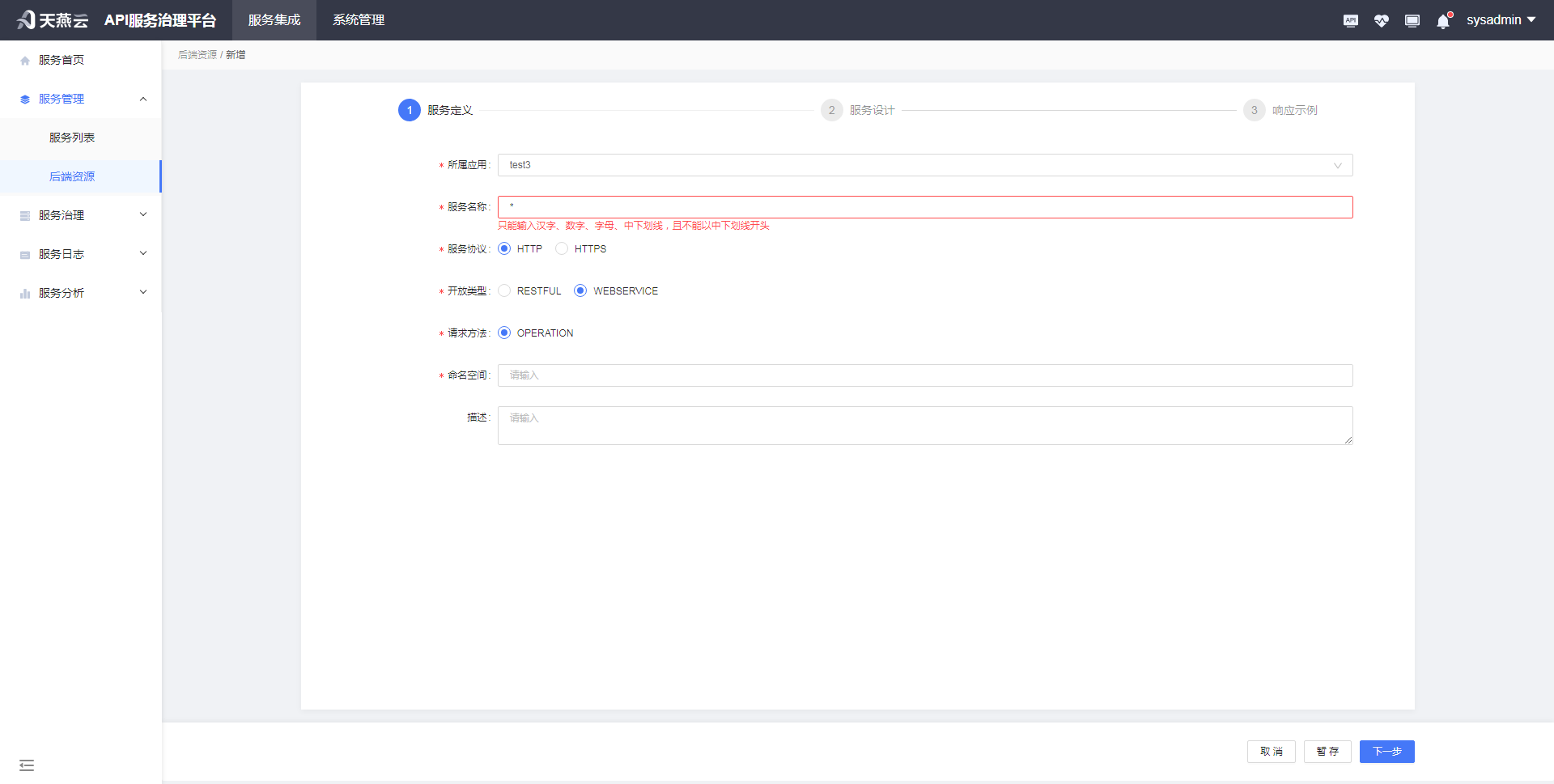Click the health monitor heart icon

(1382, 20)
